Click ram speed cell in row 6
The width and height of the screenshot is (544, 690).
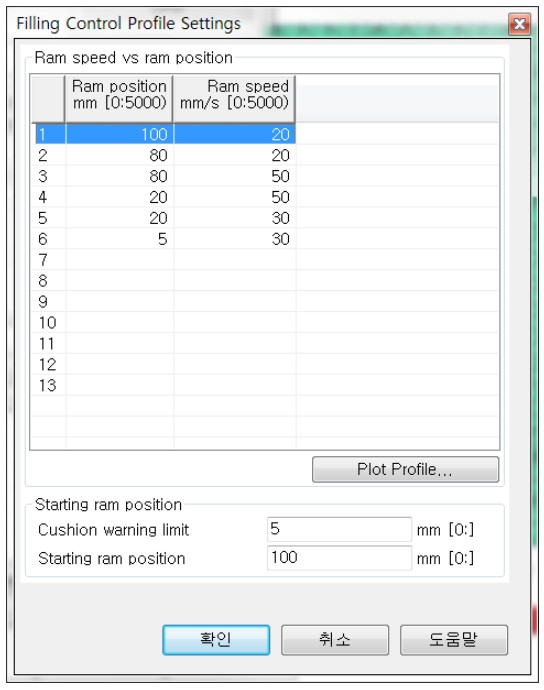coord(235,239)
